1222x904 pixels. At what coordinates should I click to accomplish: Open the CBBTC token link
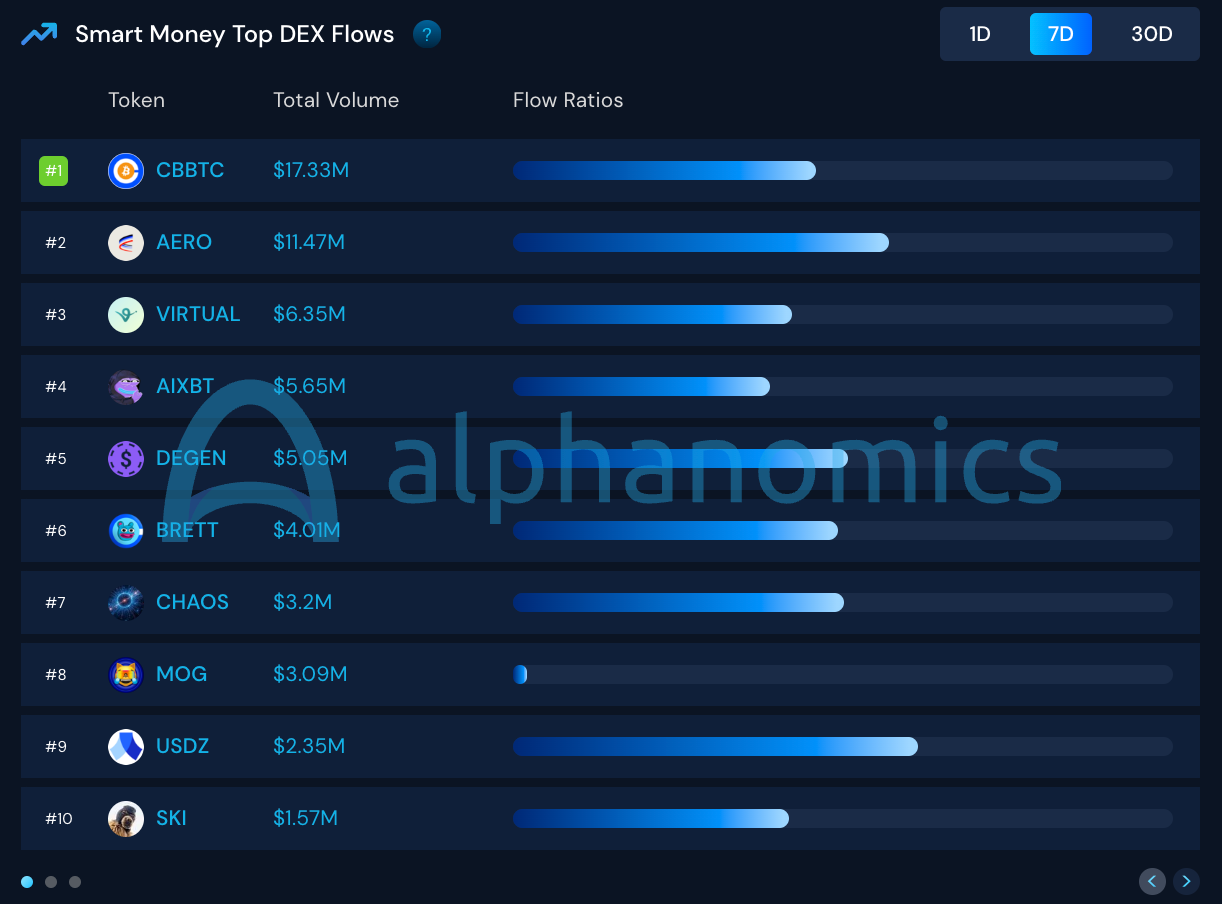coord(190,171)
